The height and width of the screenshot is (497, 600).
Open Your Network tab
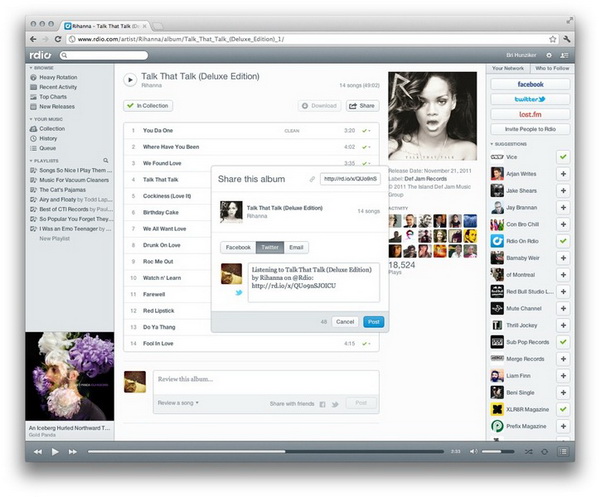tap(508, 68)
